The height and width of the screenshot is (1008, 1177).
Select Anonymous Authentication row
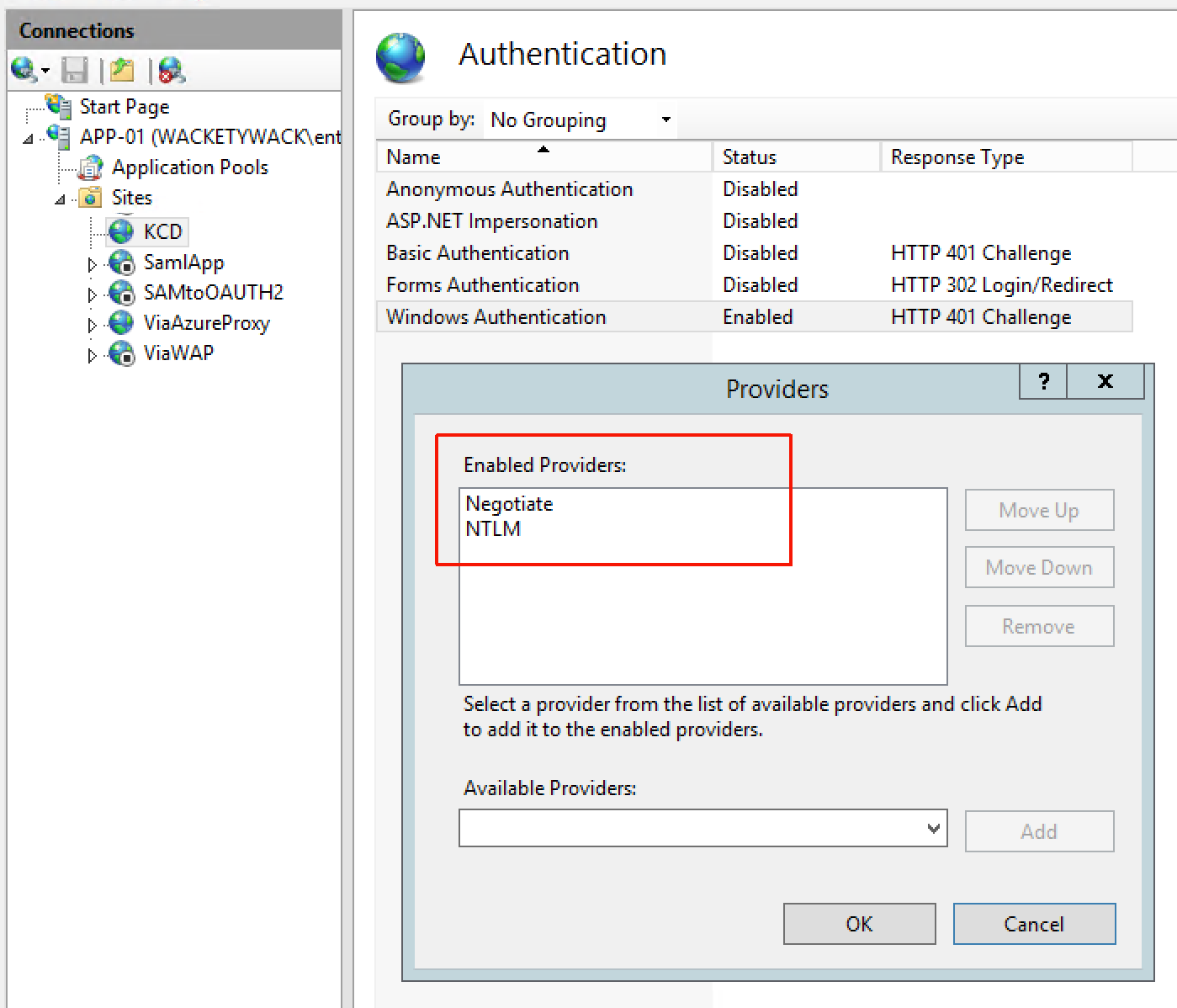(754, 189)
